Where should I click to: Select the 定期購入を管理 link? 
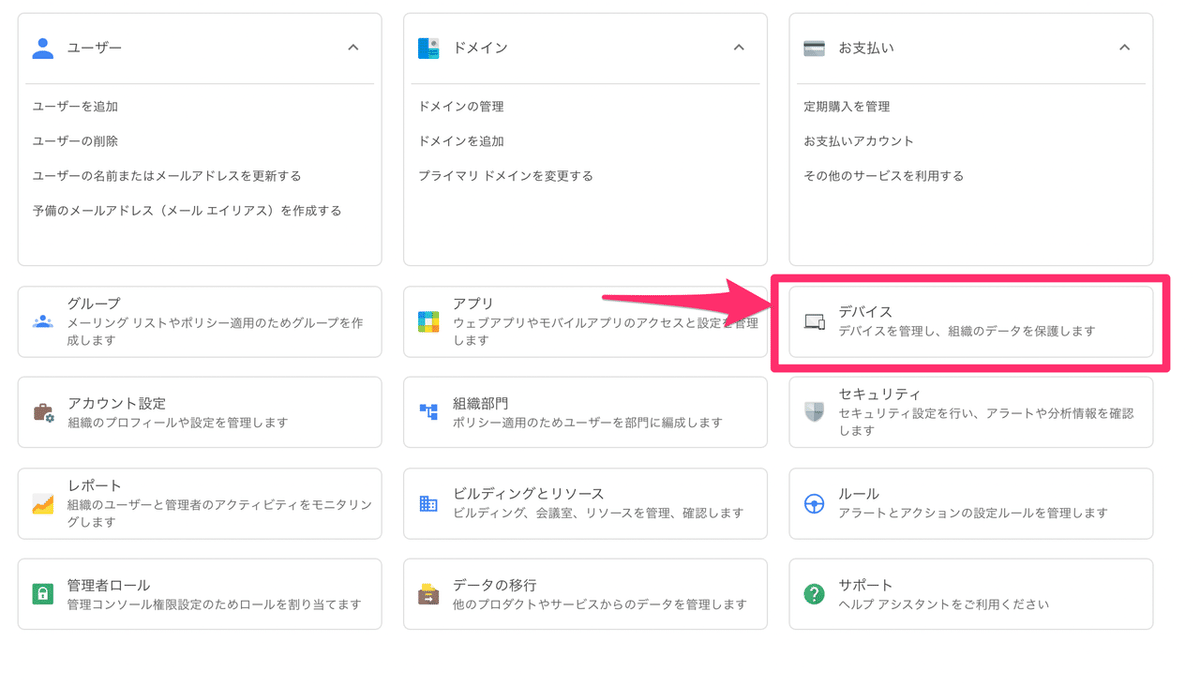click(846, 106)
